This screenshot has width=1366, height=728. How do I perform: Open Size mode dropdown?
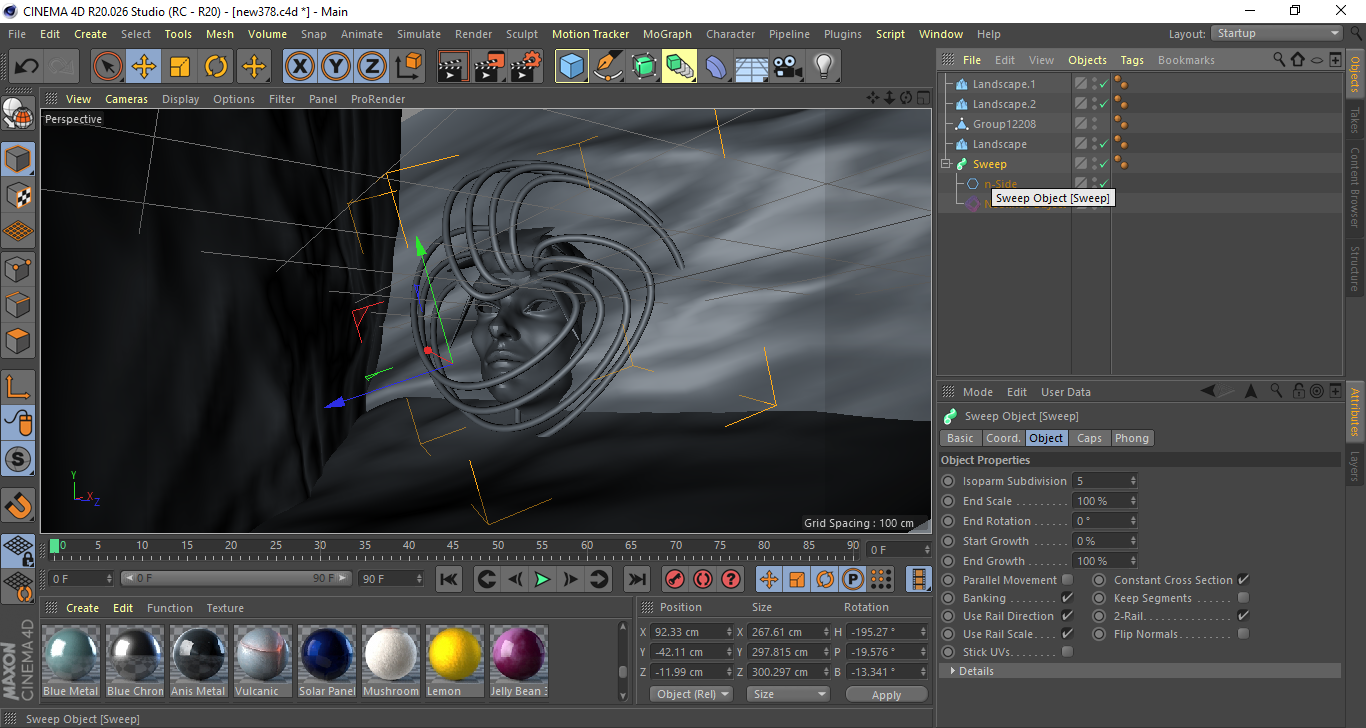(789, 694)
